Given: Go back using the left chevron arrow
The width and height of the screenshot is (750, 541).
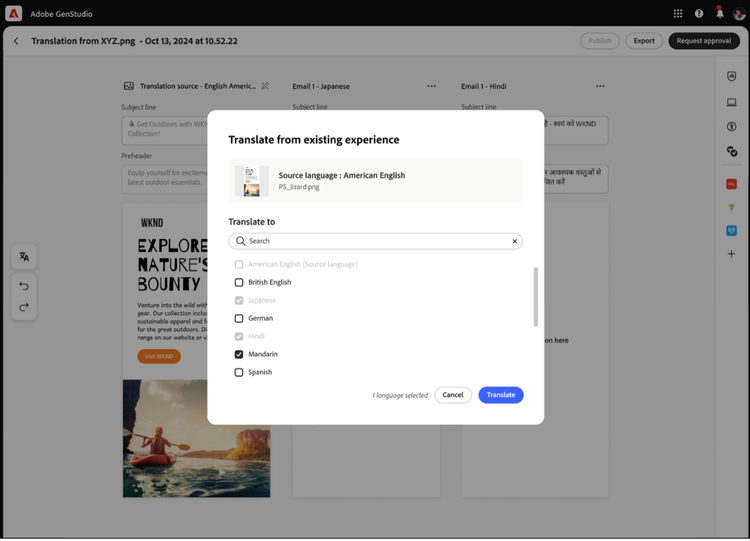Looking at the screenshot, I should point(16,41).
